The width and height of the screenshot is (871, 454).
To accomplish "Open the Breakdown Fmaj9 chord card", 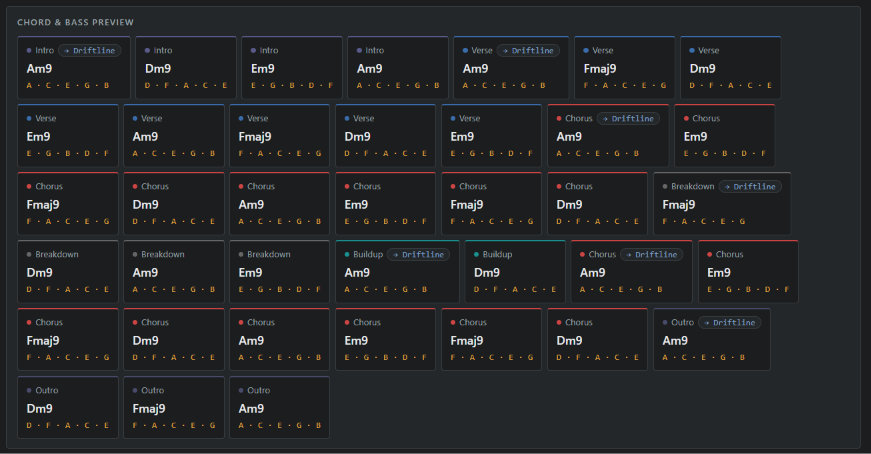I will (722, 204).
